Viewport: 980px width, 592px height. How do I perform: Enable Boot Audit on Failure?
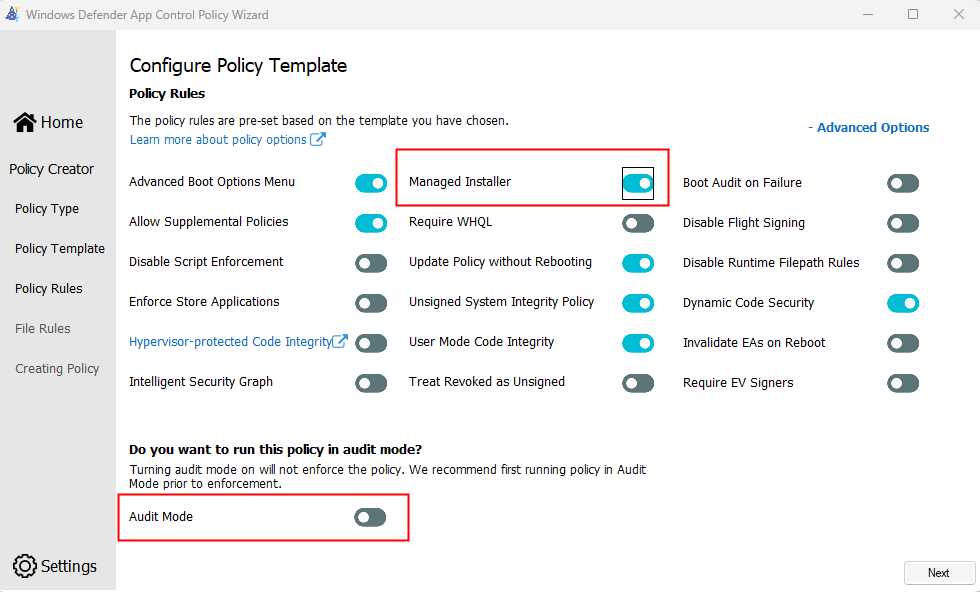(903, 183)
